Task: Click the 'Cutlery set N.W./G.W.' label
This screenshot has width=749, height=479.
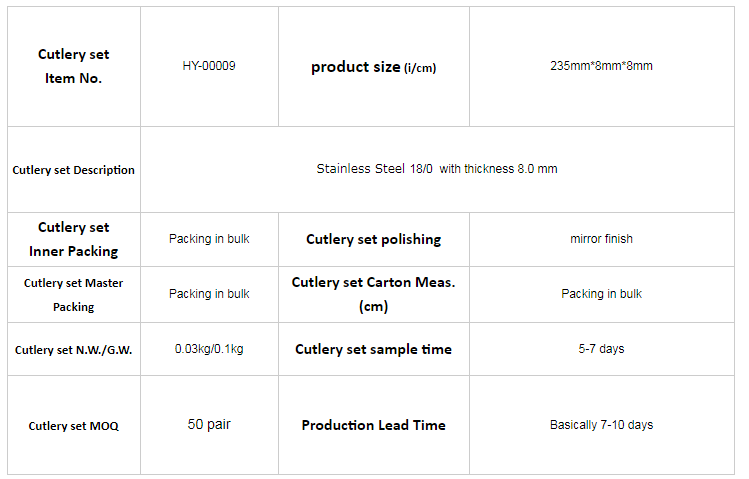Action: tap(74, 350)
